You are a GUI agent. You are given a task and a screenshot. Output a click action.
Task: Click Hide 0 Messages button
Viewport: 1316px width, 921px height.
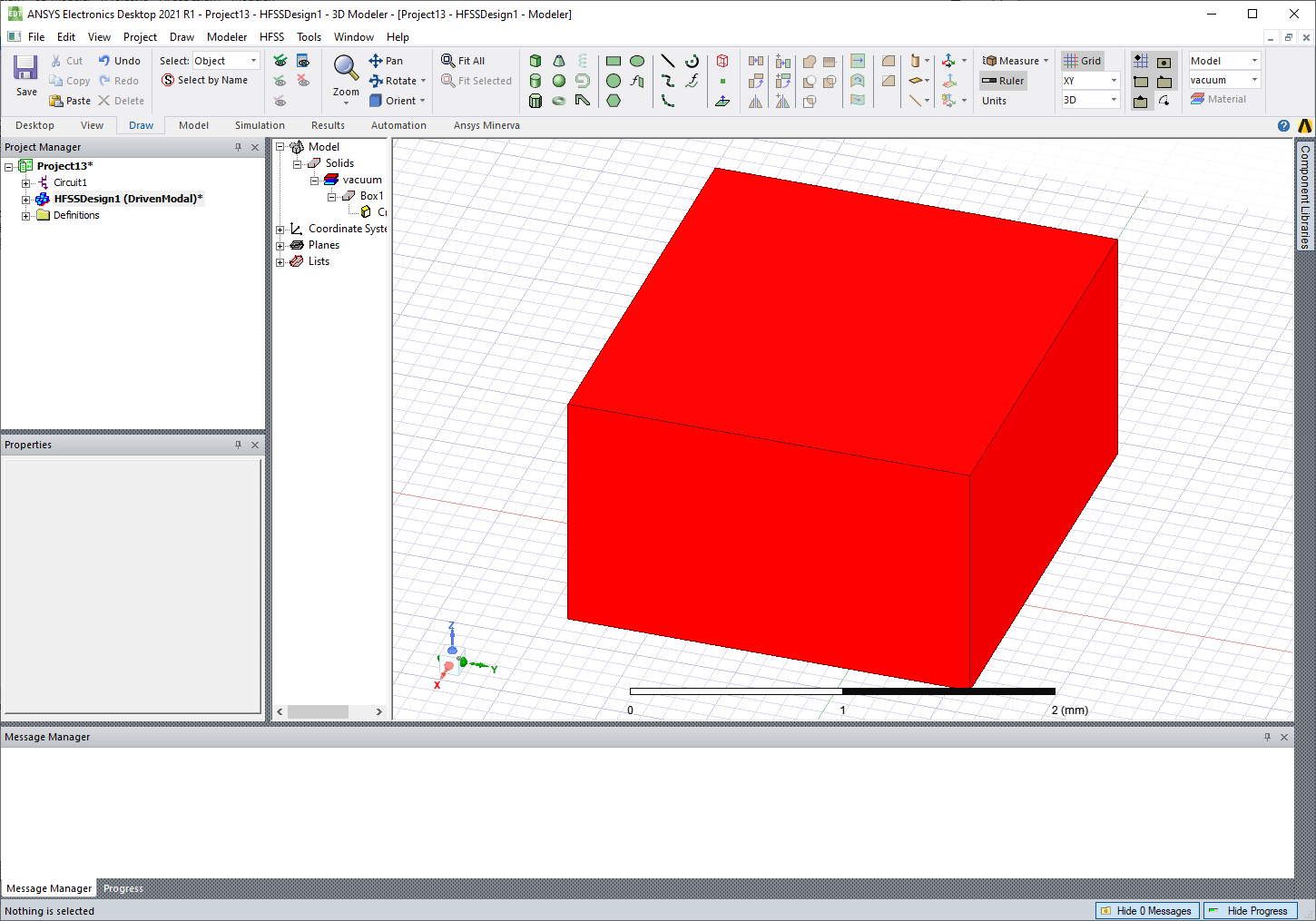(1147, 911)
